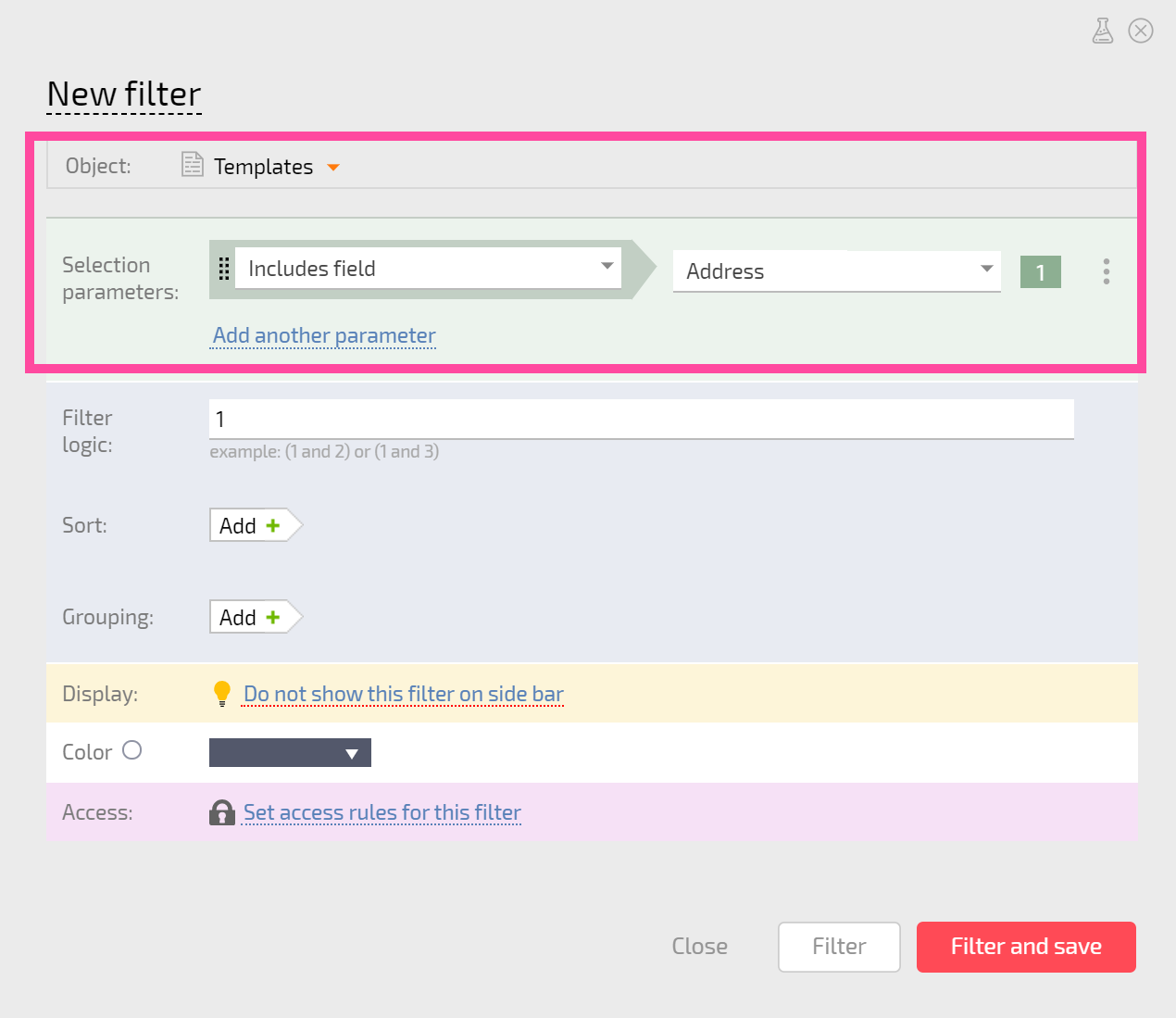Click the drag handle on Includes field
This screenshot has width=1176, height=1018.
point(223,269)
